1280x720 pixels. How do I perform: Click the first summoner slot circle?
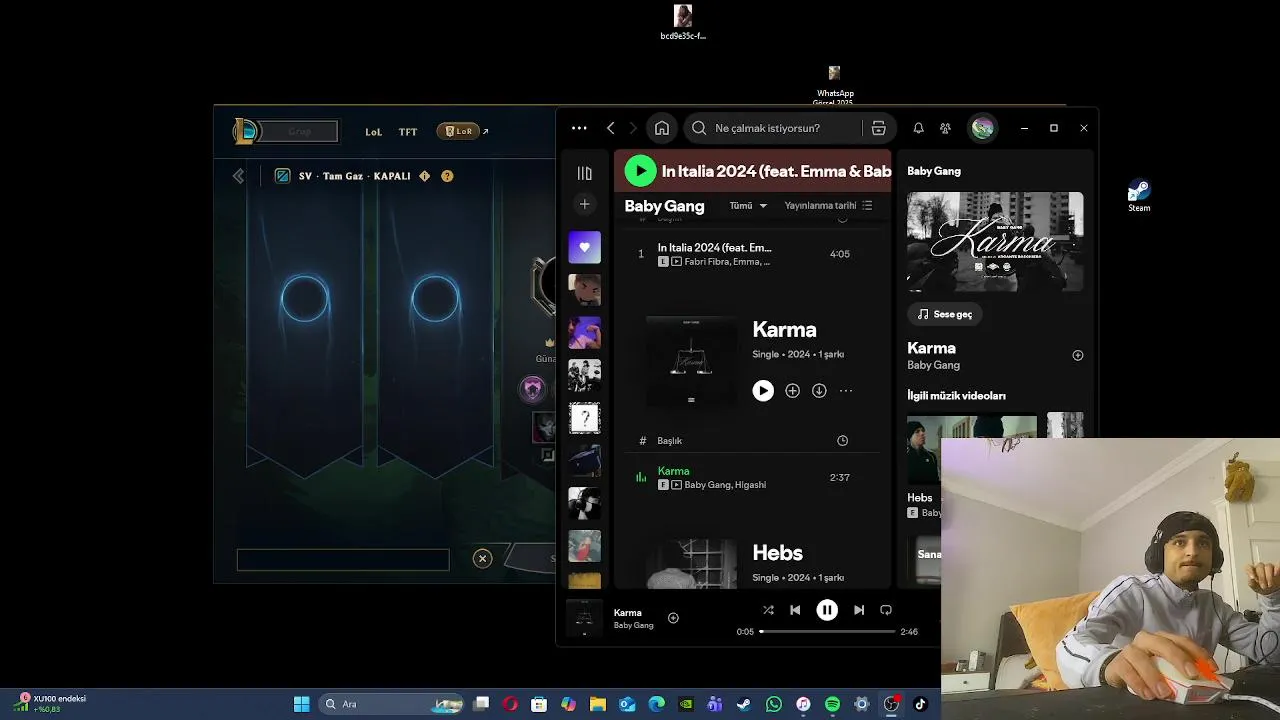click(x=305, y=299)
